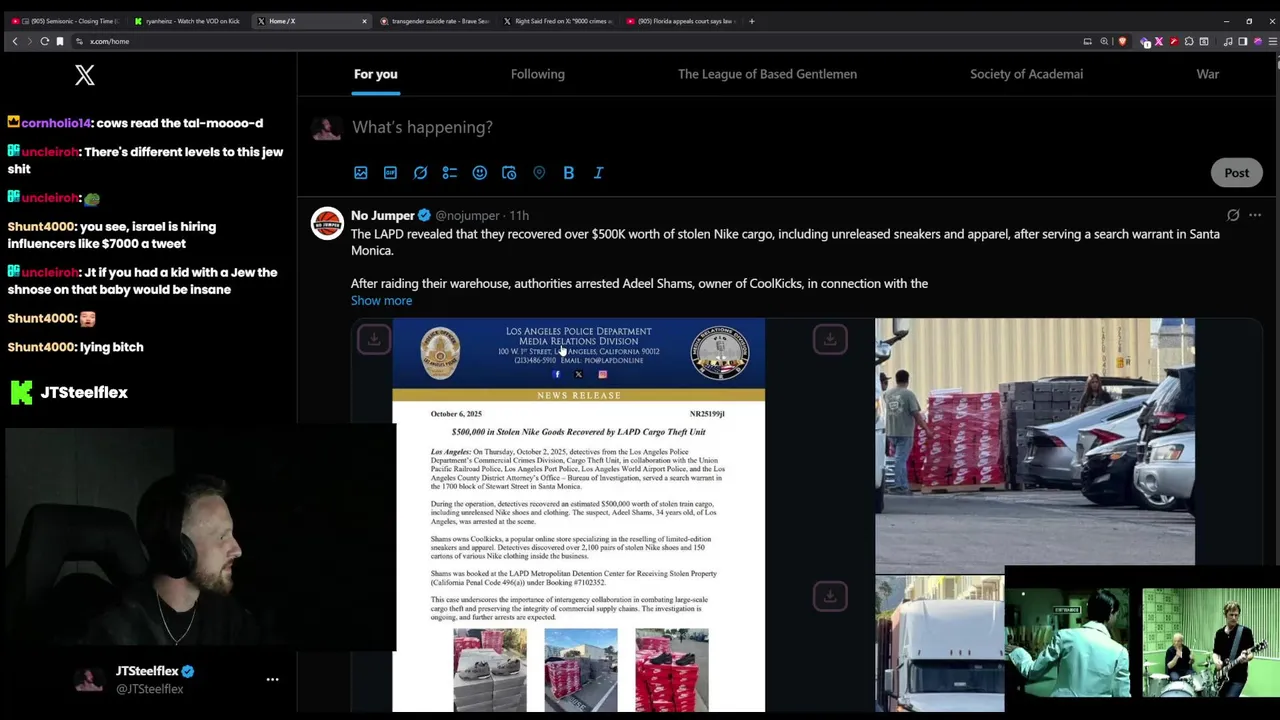
Task: Click the composer profile avatar
Action: point(326,128)
